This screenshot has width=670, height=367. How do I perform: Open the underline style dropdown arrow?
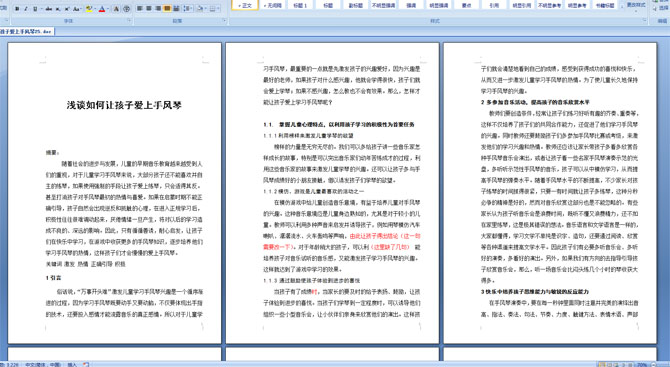[x=41, y=9]
